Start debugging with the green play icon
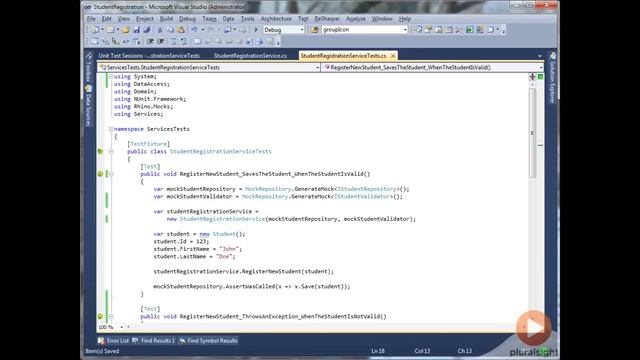640x360 pixels. [x=256, y=30]
